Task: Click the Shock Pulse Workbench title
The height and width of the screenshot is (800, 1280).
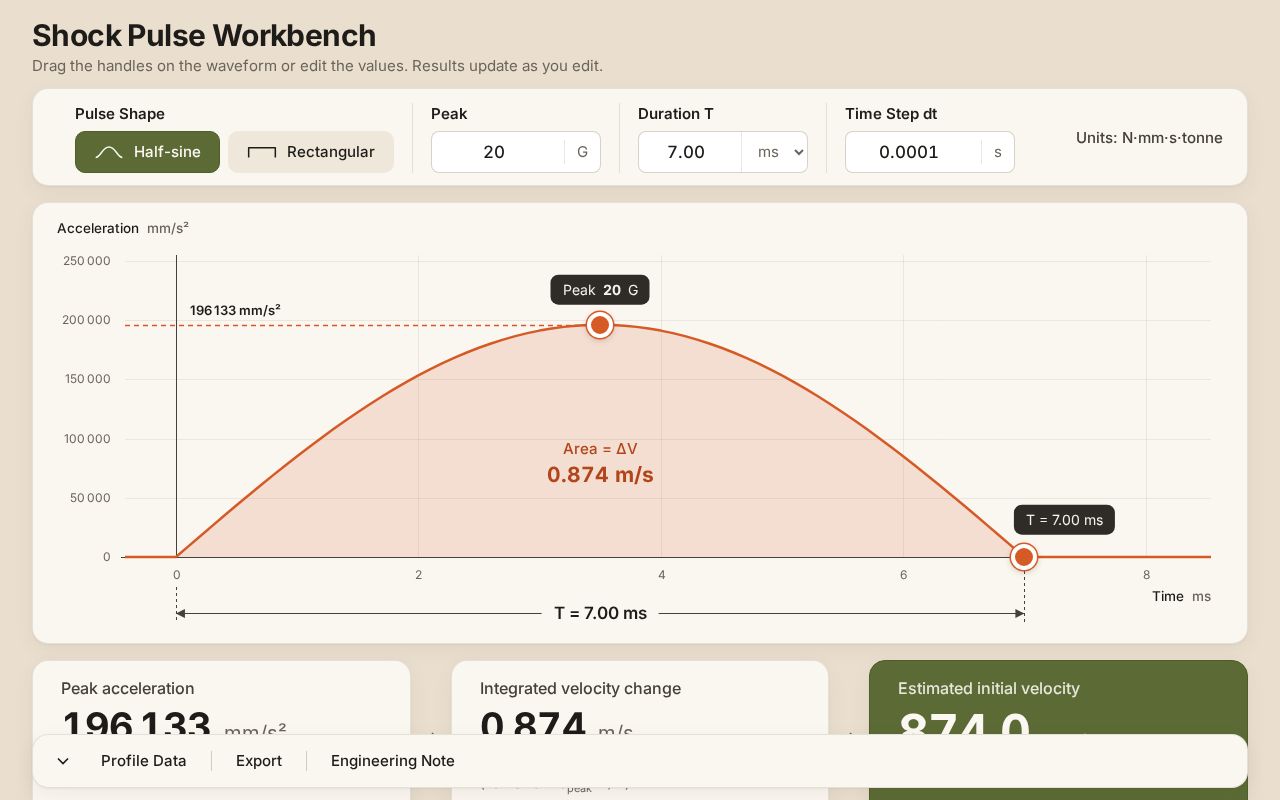Action: [x=204, y=35]
